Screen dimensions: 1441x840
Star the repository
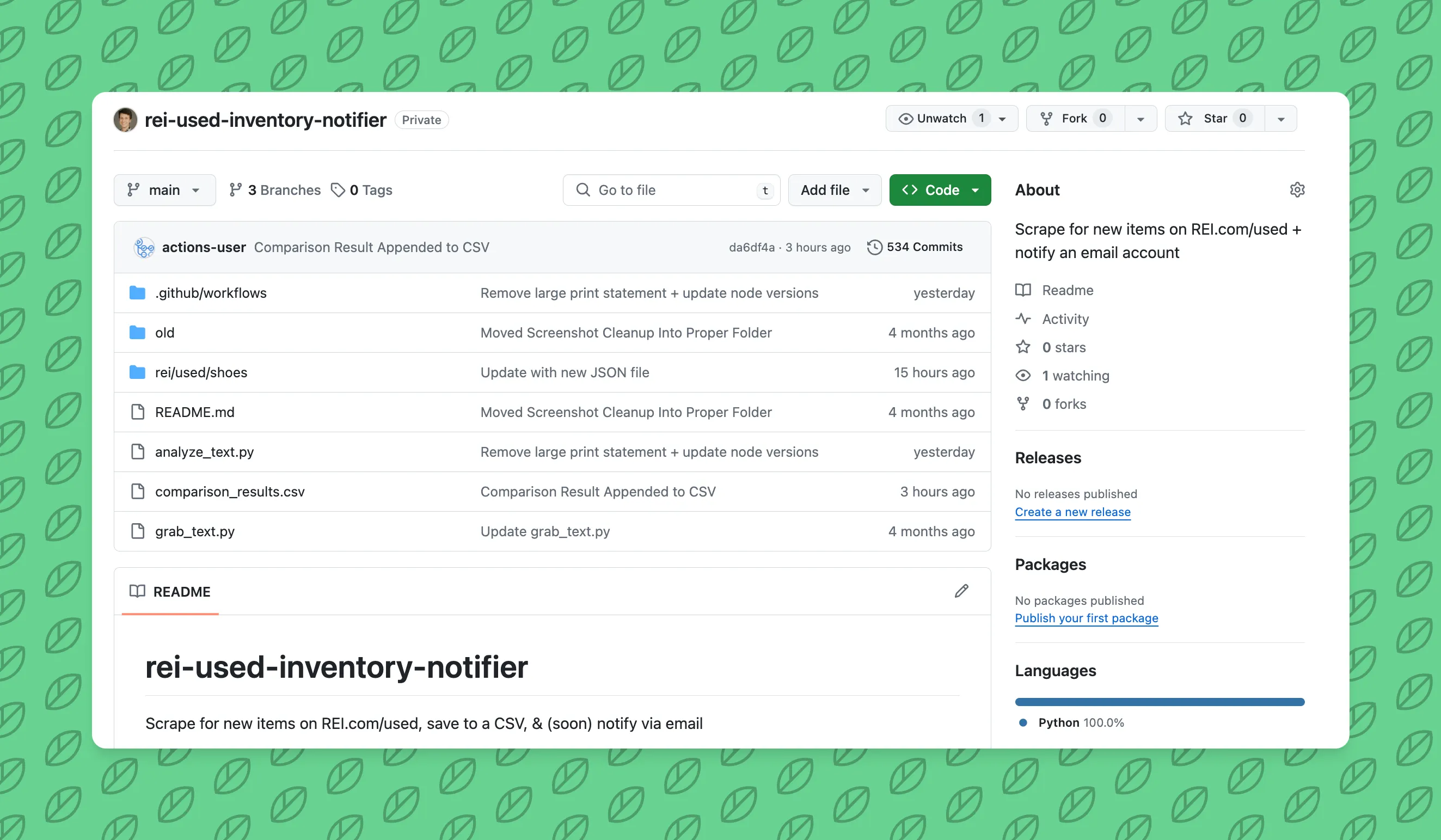[x=1214, y=118]
